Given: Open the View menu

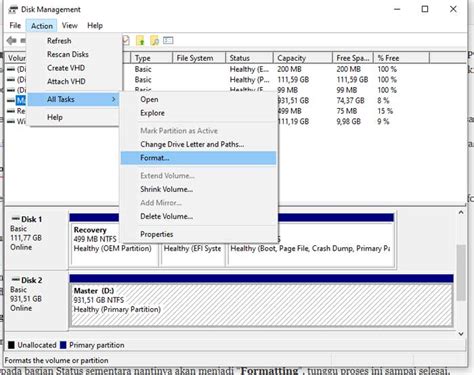Looking at the screenshot, I should point(70,26).
